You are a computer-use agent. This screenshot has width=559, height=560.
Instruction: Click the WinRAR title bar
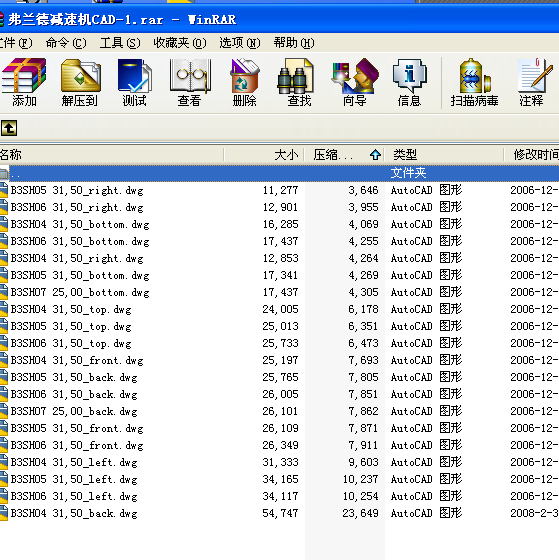(279, 19)
